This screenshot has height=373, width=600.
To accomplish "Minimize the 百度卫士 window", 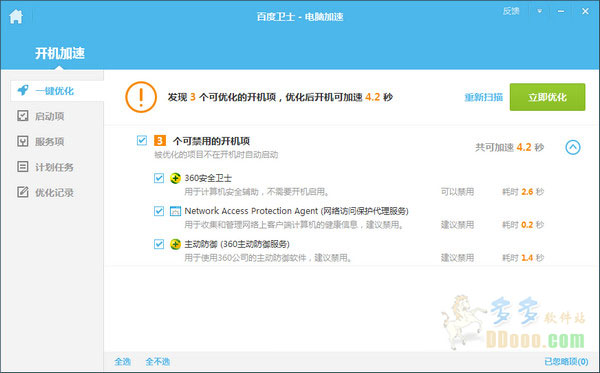I will click(x=561, y=11).
